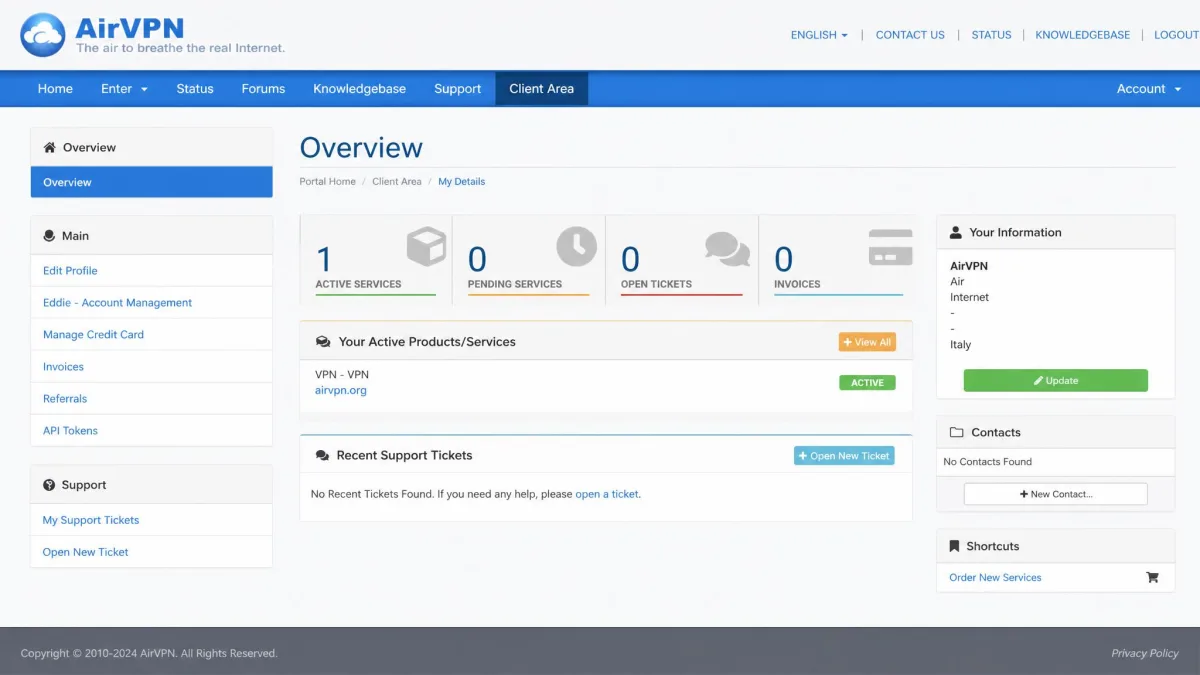The width and height of the screenshot is (1200, 675).
Task: Click the bookmark icon in Shortcuts header
Action: pos(954,546)
